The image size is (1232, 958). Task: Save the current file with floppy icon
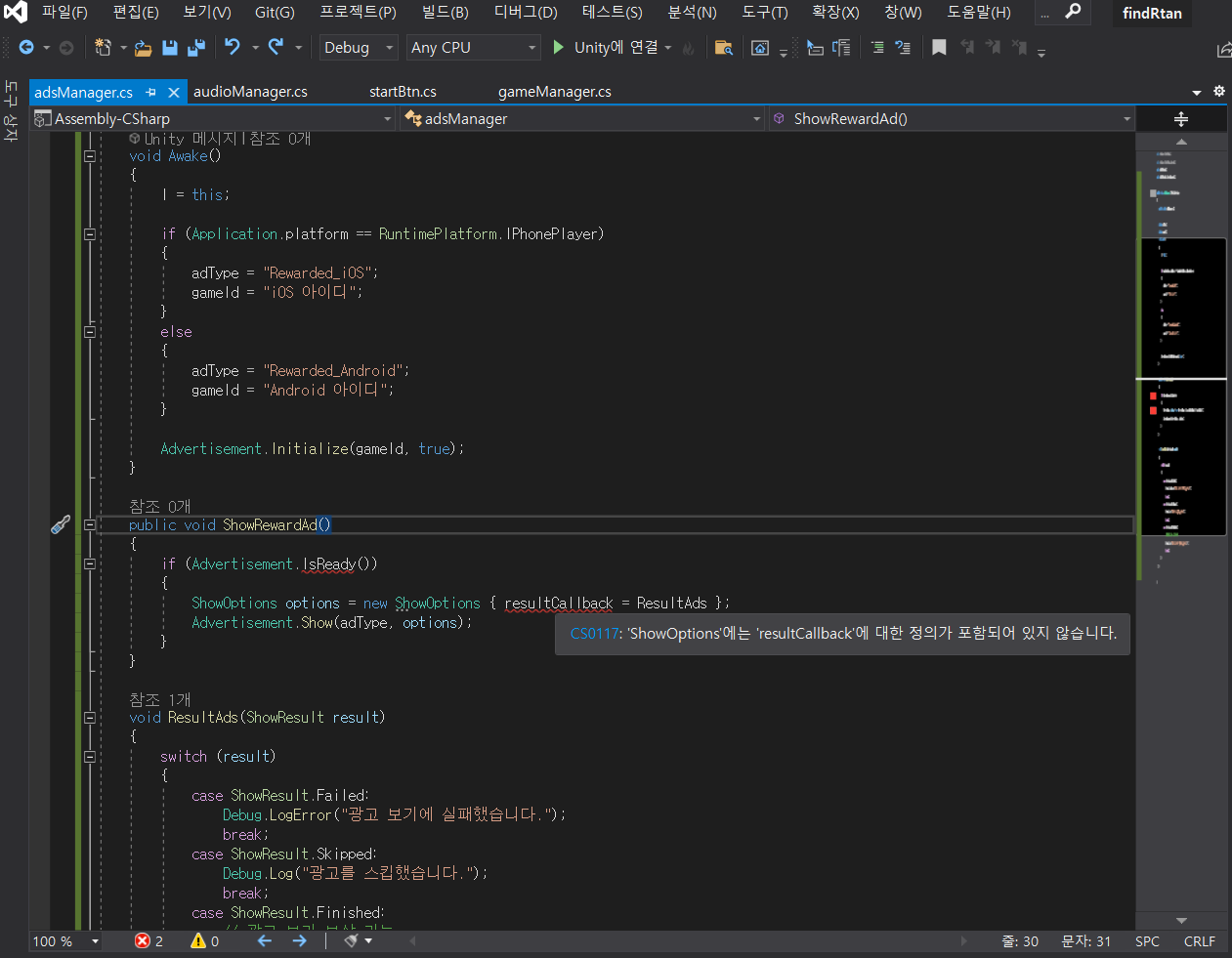coord(170,48)
